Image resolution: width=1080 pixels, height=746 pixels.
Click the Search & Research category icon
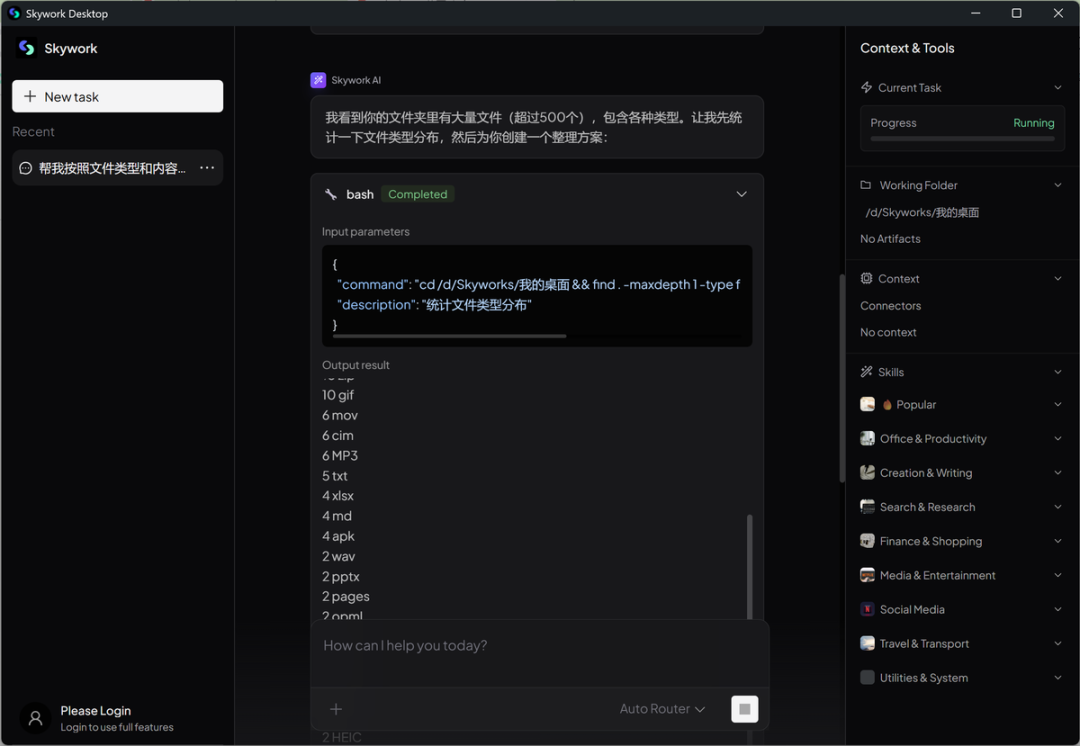coord(868,507)
